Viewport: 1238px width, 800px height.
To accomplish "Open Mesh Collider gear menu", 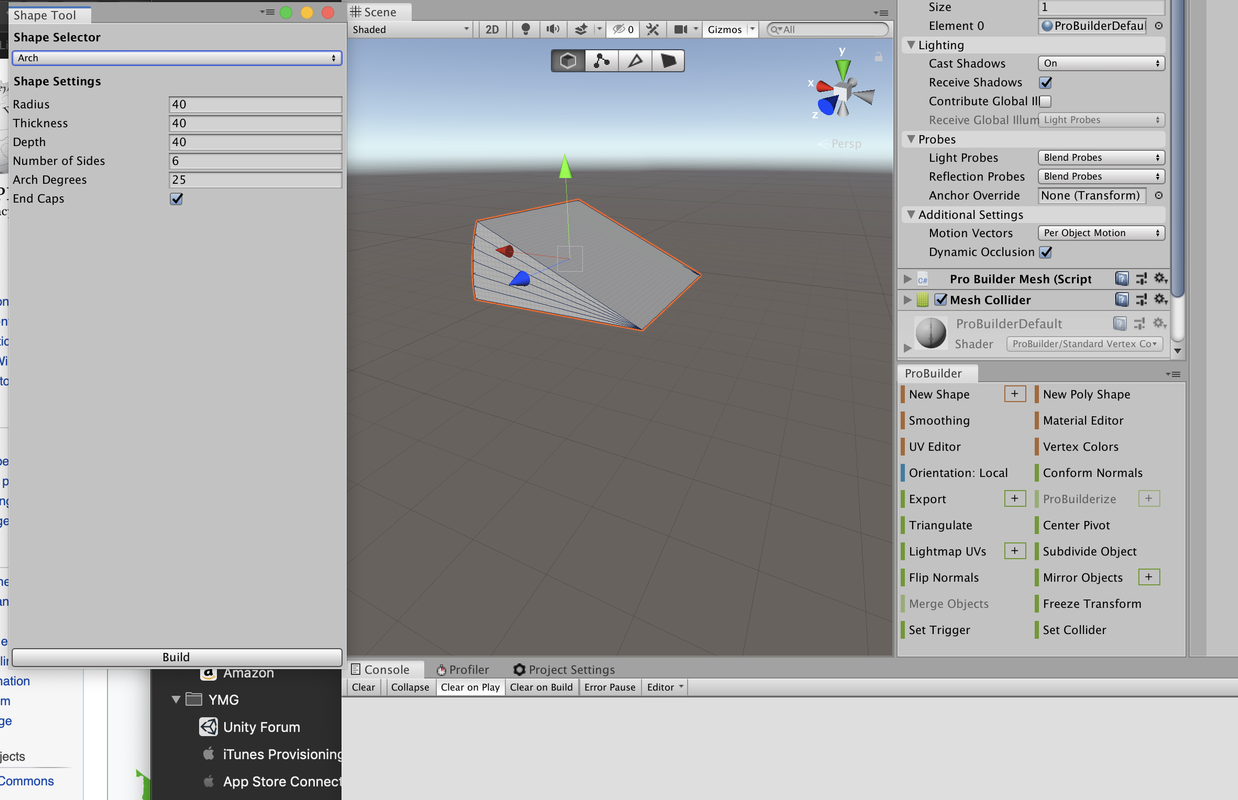I will (1160, 299).
